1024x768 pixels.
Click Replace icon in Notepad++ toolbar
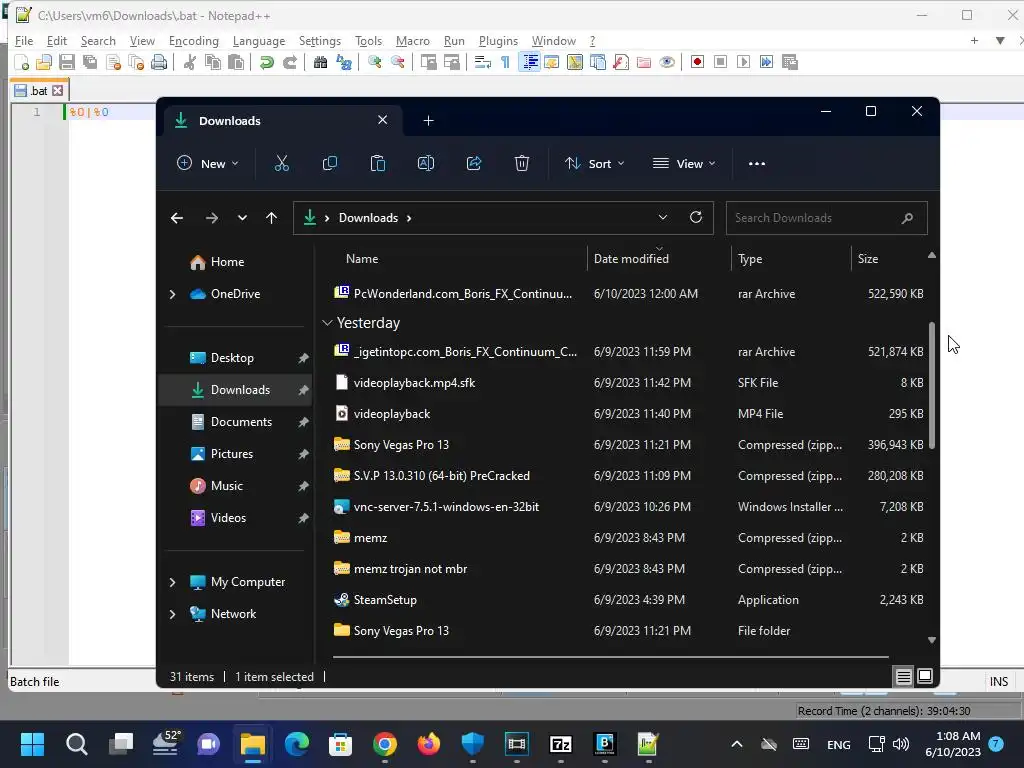pos(344,62)
